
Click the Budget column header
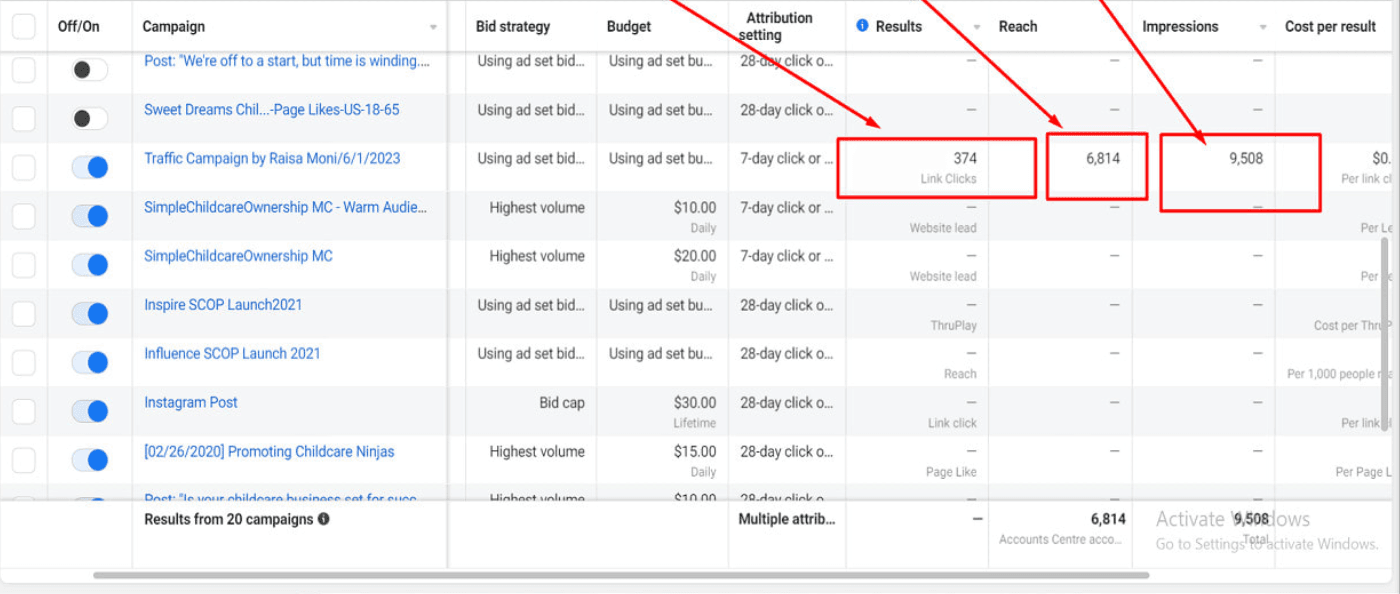629,27
